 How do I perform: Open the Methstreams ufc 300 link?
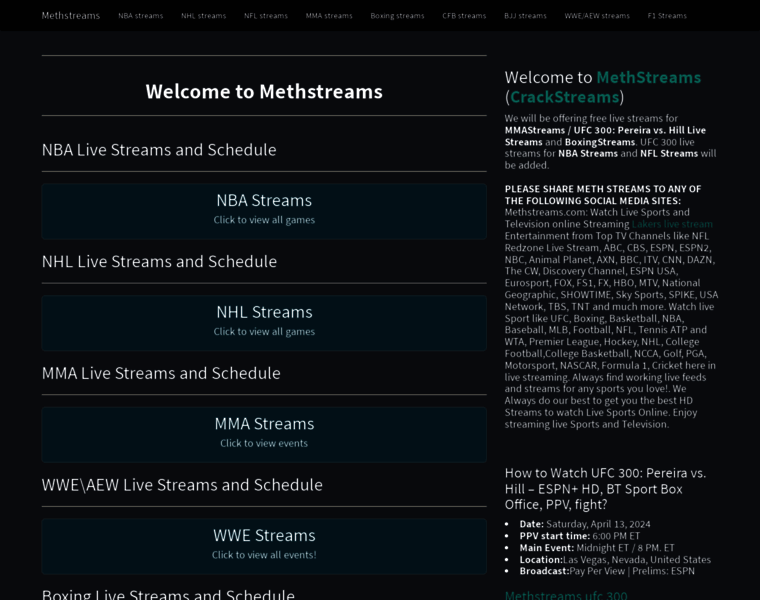(x=566, y=595)
